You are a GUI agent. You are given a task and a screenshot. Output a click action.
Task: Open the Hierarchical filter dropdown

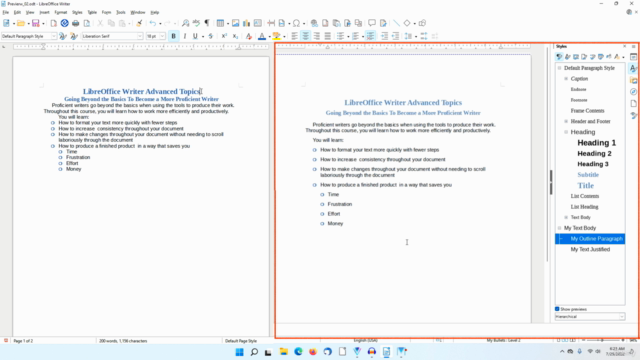(x=590, y=317)
